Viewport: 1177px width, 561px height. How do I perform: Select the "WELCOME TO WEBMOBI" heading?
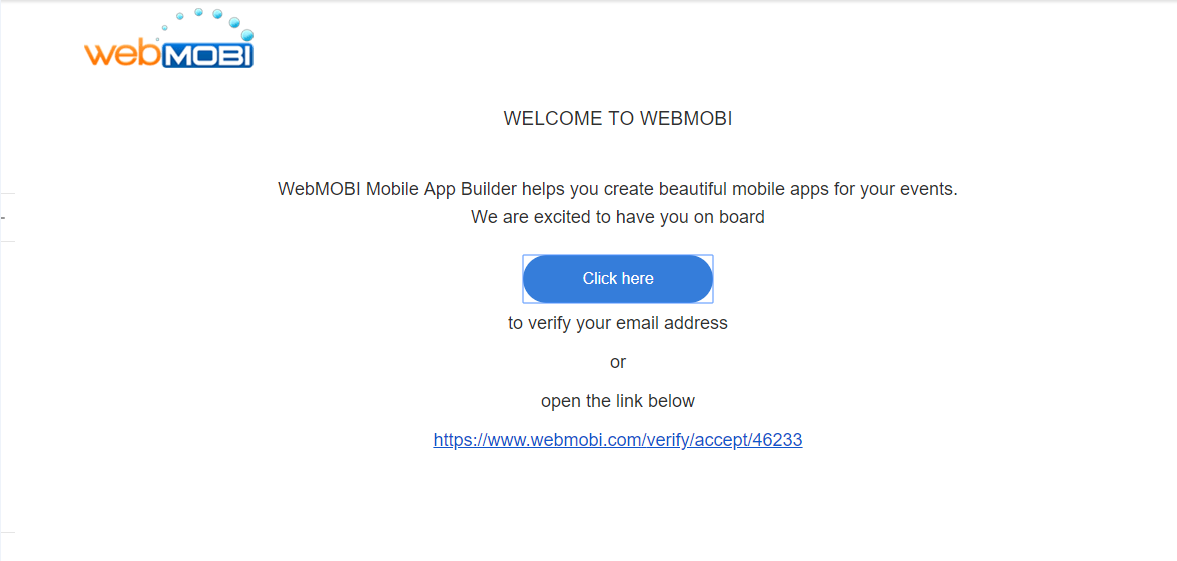tap(618, 119)
